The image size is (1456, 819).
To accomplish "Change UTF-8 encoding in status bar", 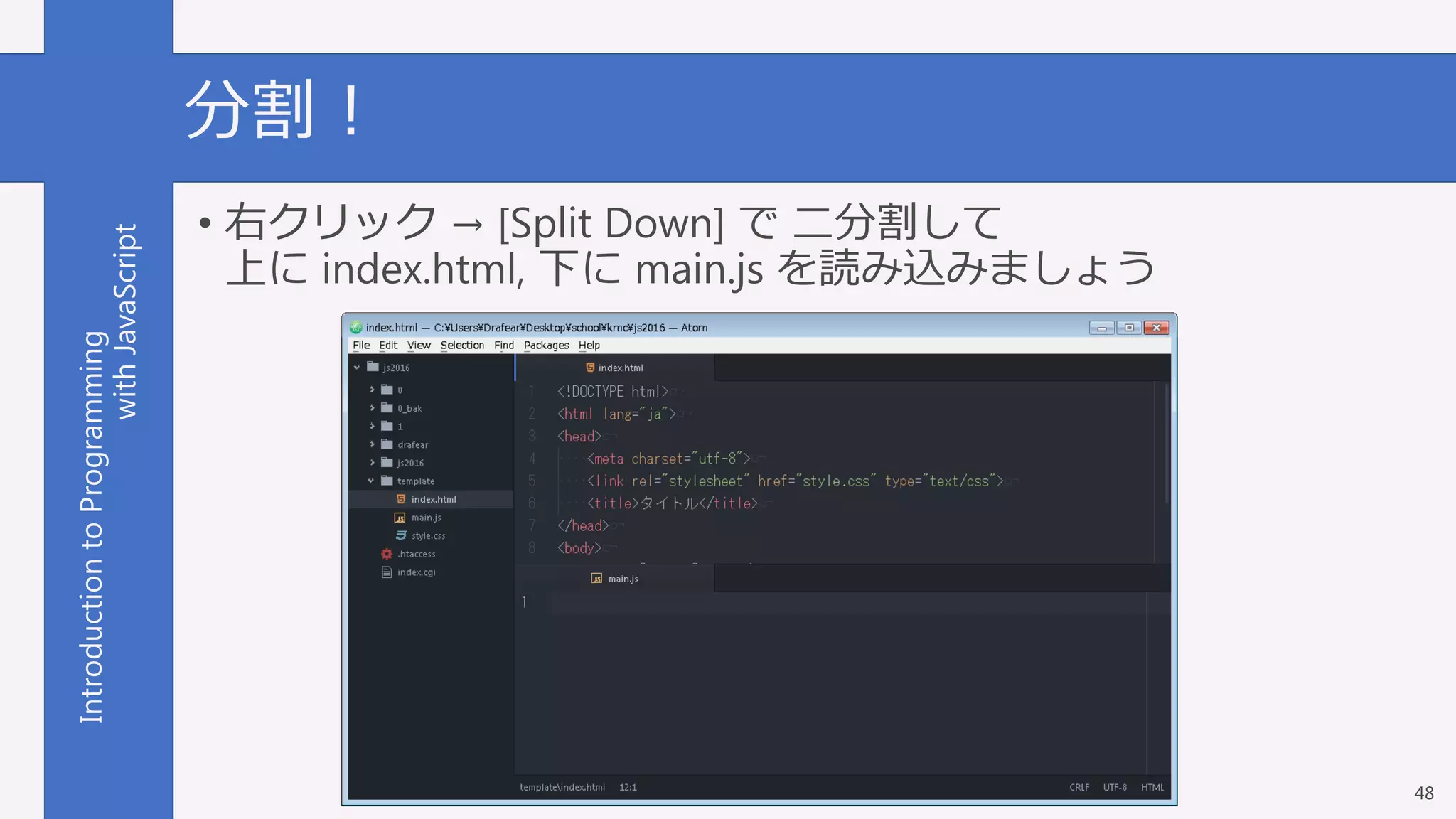I will (1115, 787).
